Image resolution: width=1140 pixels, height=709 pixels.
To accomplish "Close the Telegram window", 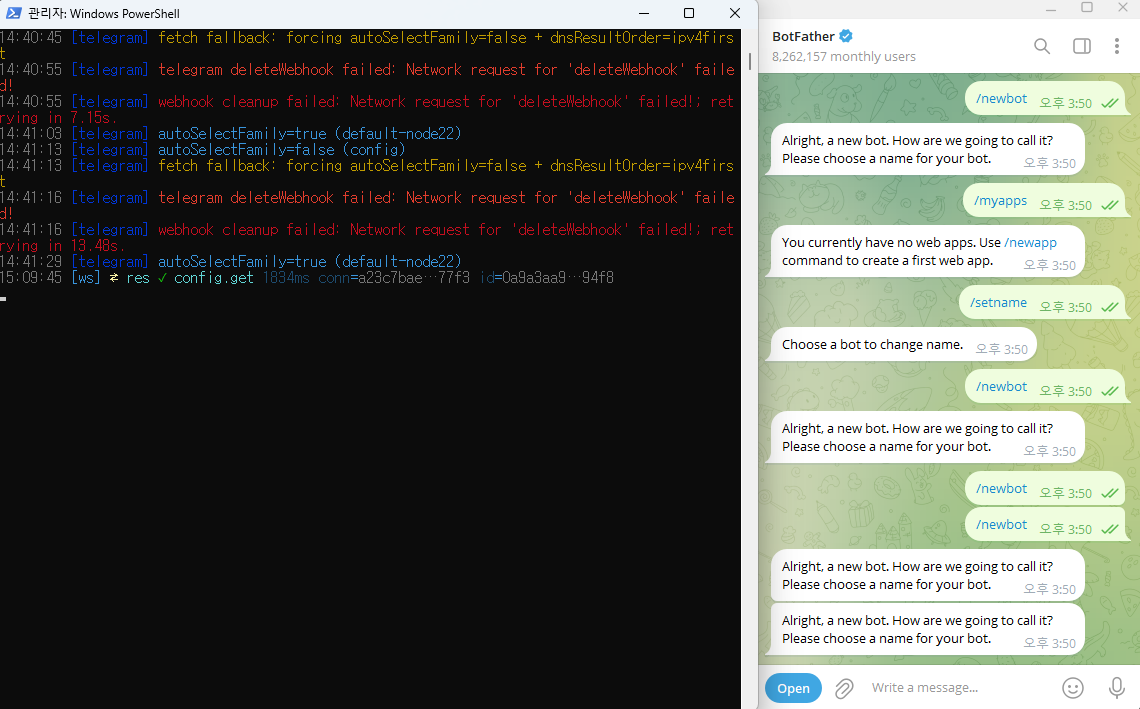I will 1123,7.
